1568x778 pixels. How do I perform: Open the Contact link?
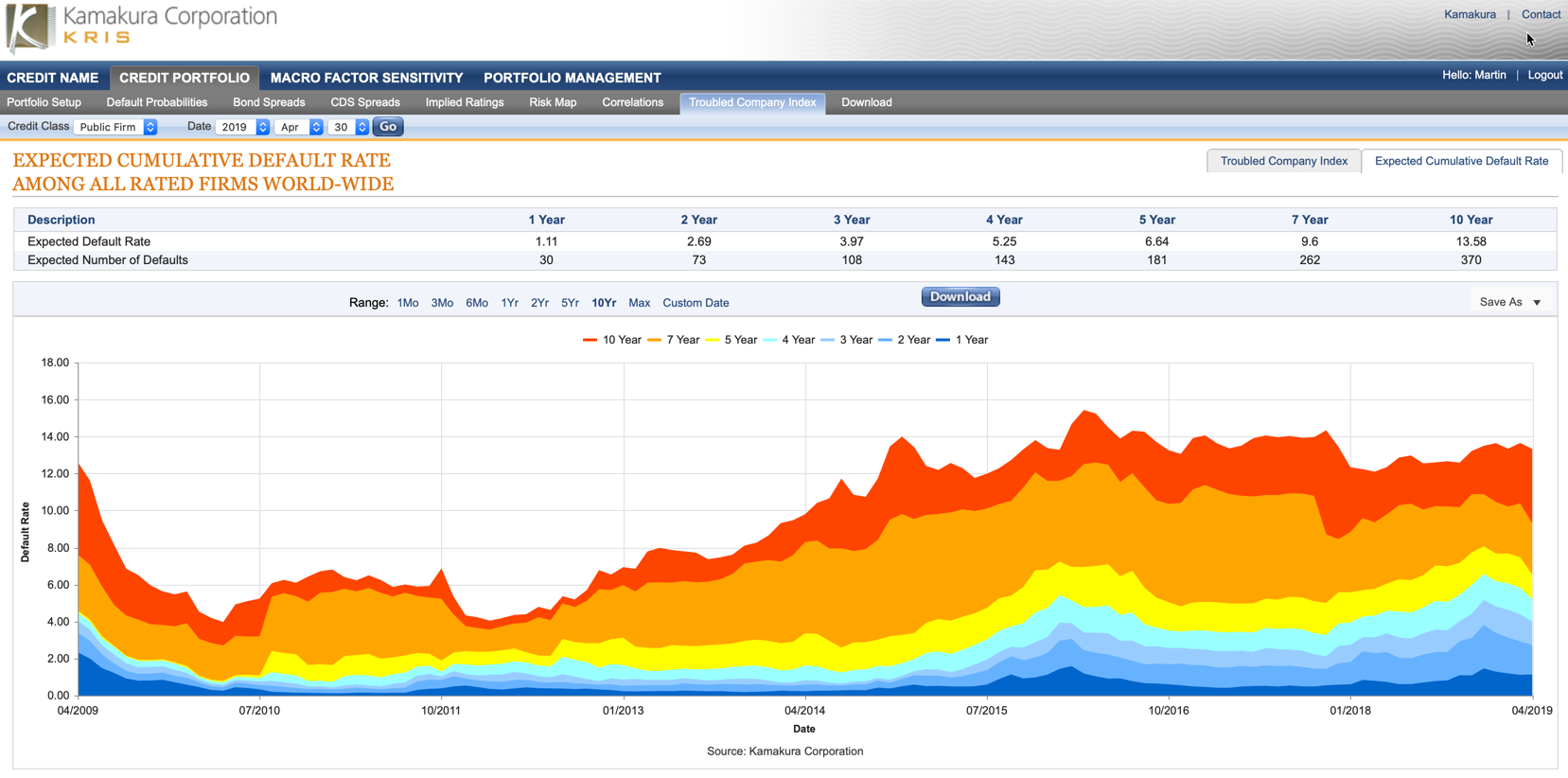click(x=1541, y=14)
